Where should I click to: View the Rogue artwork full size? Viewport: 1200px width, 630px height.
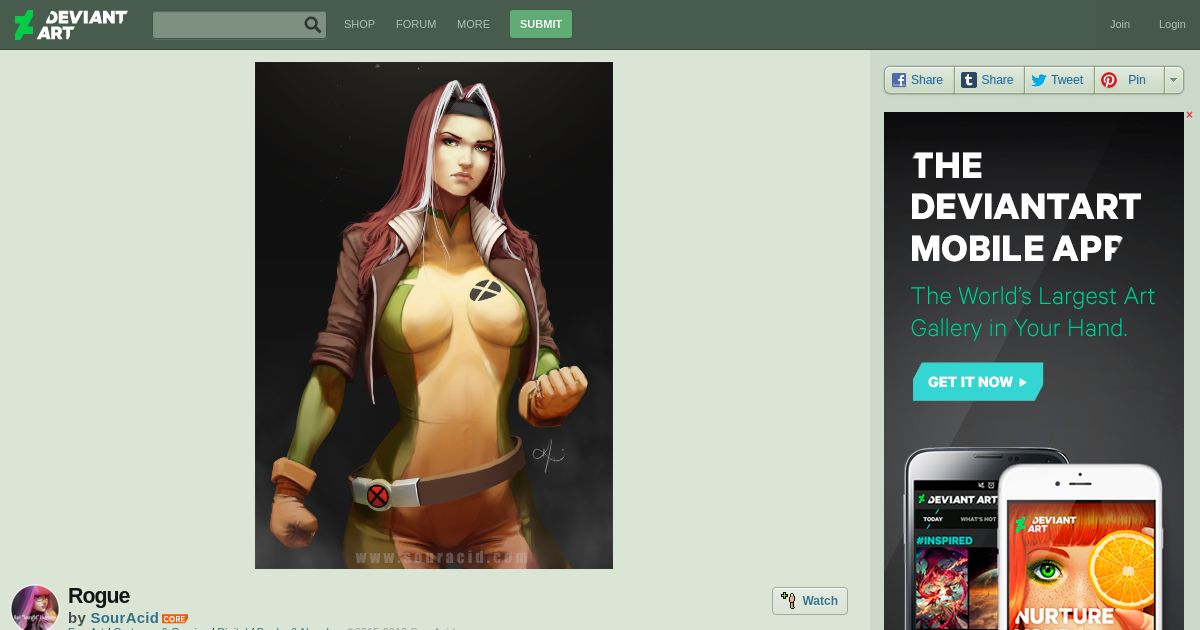point(434,315)
